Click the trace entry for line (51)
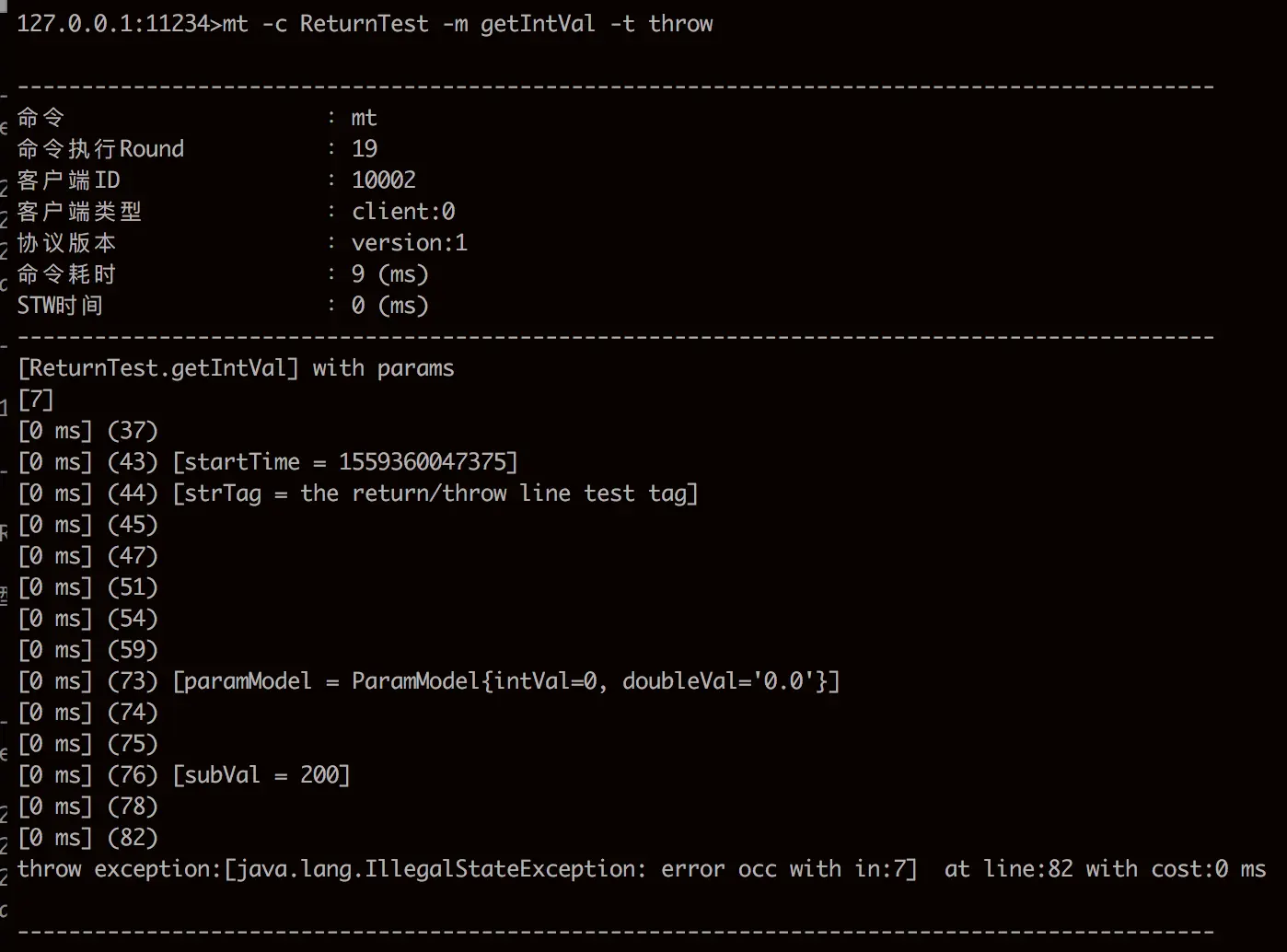 (88, 587)
